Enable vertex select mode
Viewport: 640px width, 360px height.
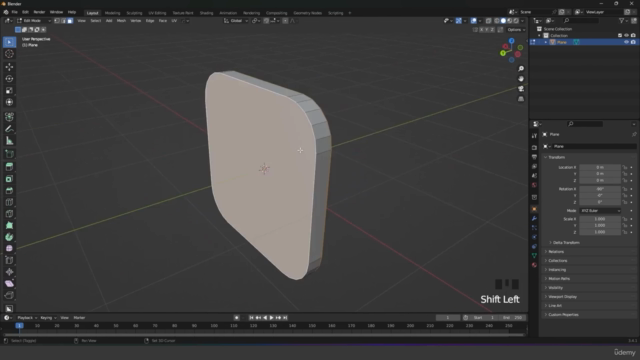[x=57, y=21]
